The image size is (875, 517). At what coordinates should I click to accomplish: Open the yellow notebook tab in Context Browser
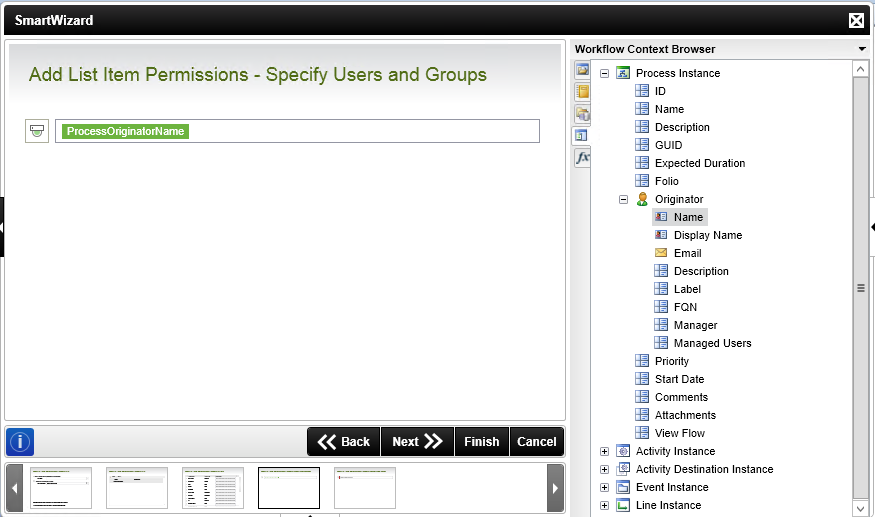coord(582,92)
